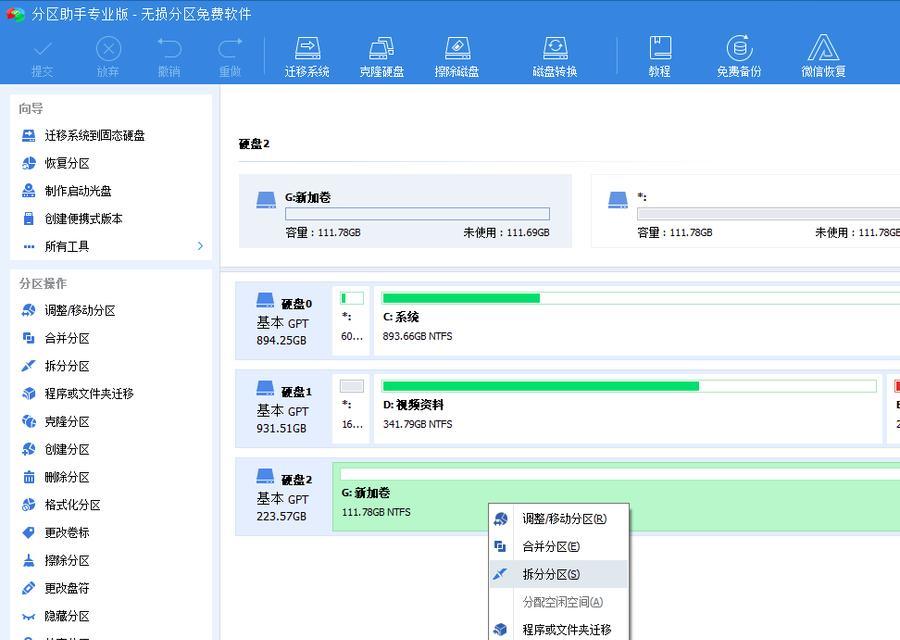Click the 免费备份 free backup icon
The image size is (900, 640).
click(x=739, y=48)
